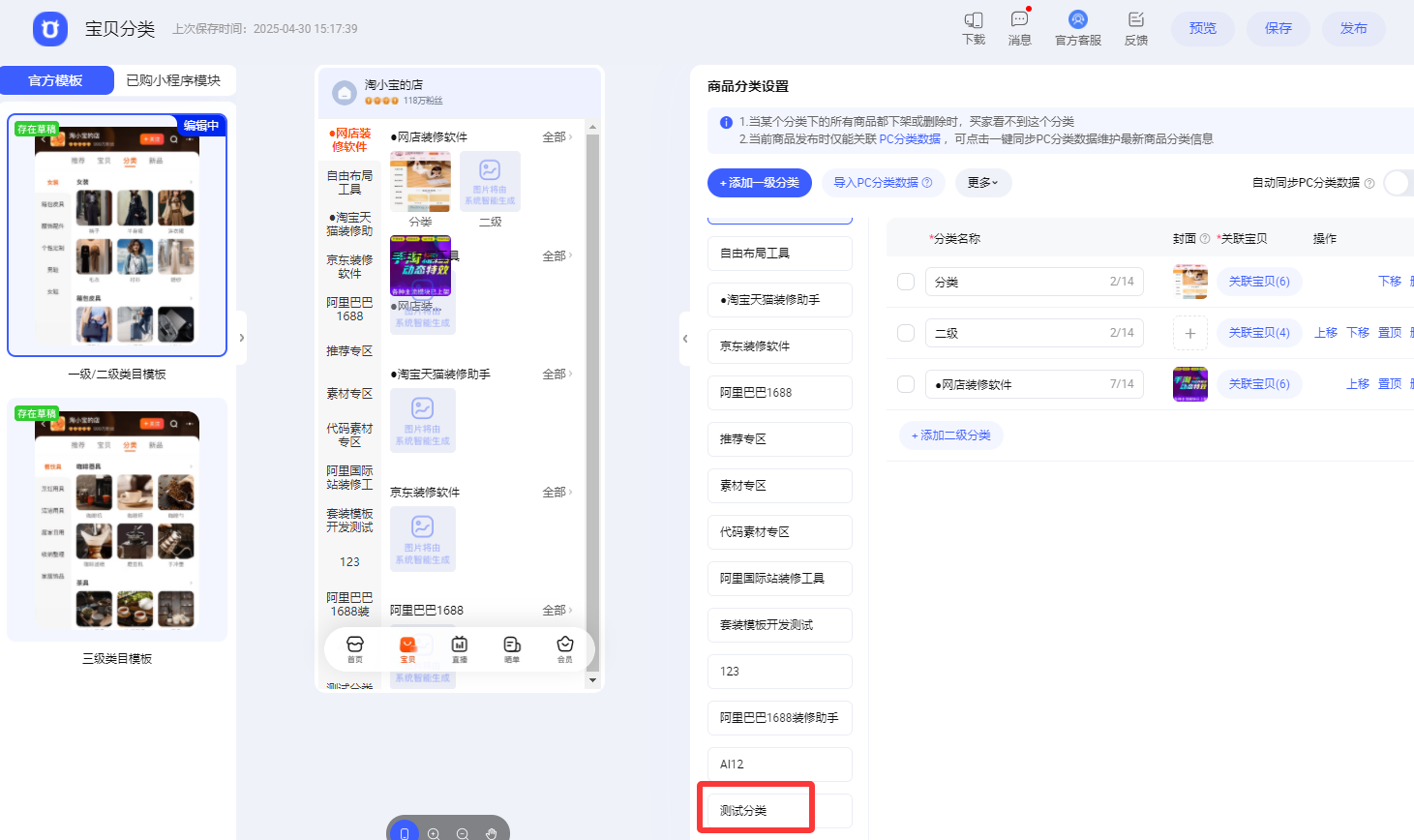Edit the 二级 name input field
This screenshot has height=840, width=1414.
pyautogui.click(x=1035, y=333)
